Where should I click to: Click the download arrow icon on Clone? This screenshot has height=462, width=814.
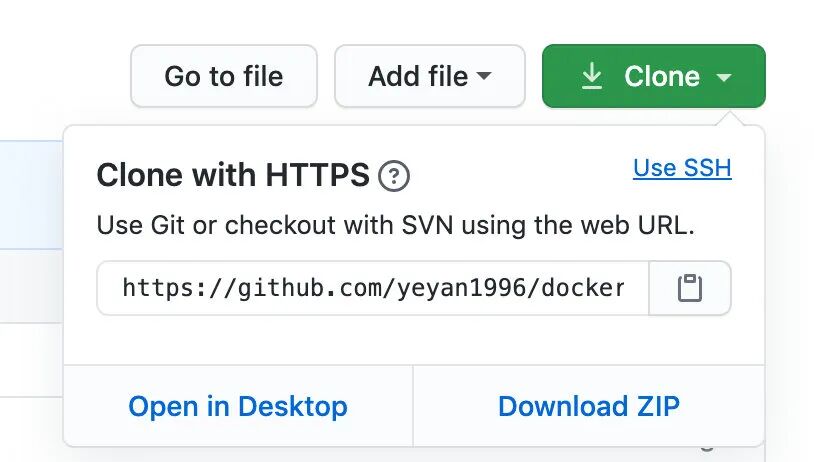pyautogui.click(x=592, y=76)
